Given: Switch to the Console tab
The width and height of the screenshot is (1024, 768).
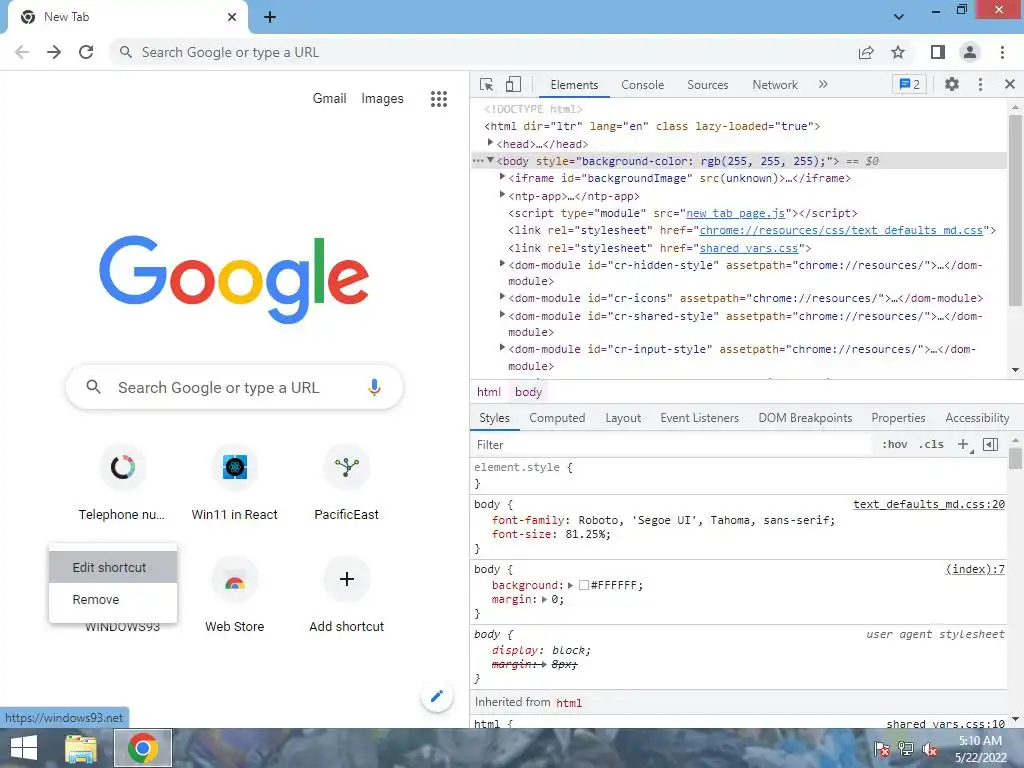Looking at the screenshot, I should (642, 85).
